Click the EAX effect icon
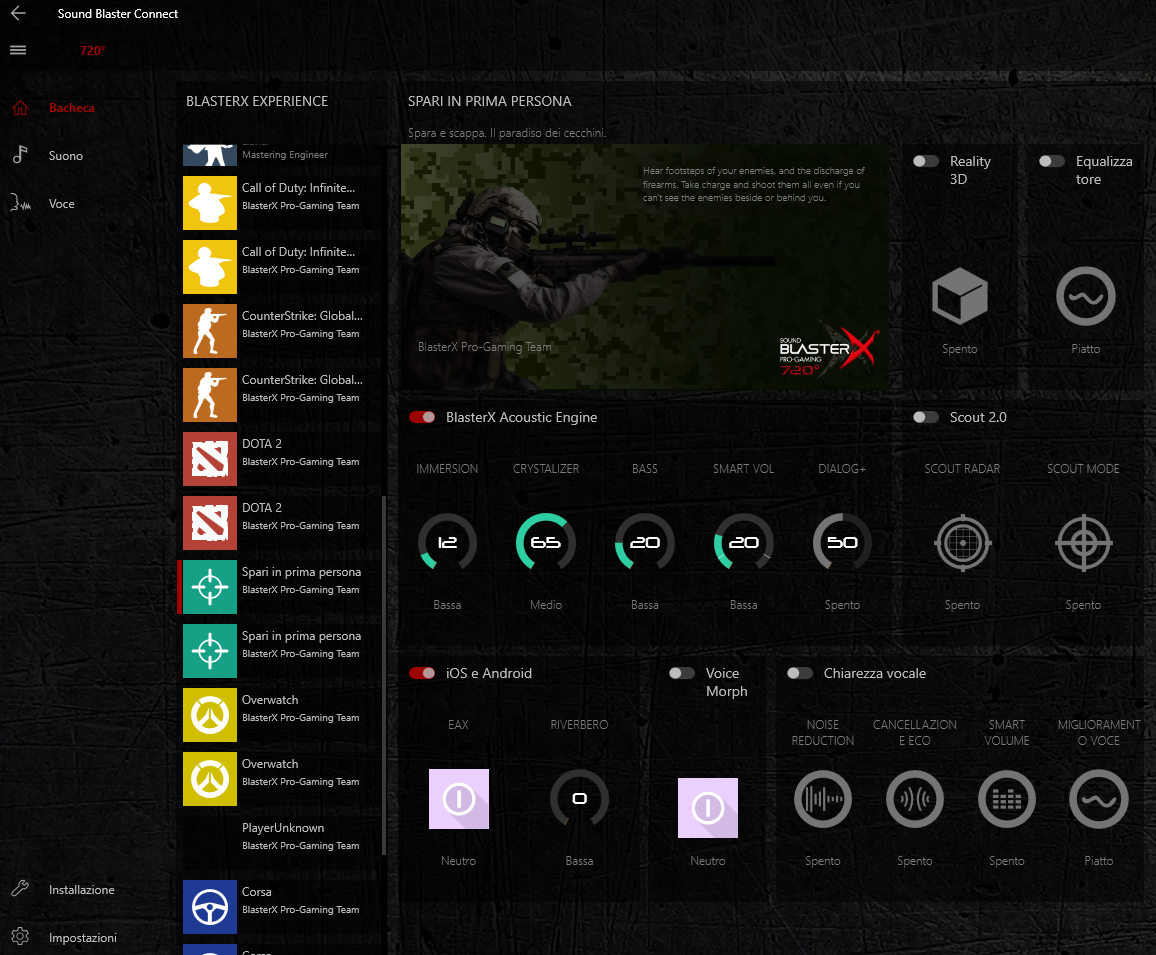The height and width of the screenshot is (955, 1156). (459, 799)
